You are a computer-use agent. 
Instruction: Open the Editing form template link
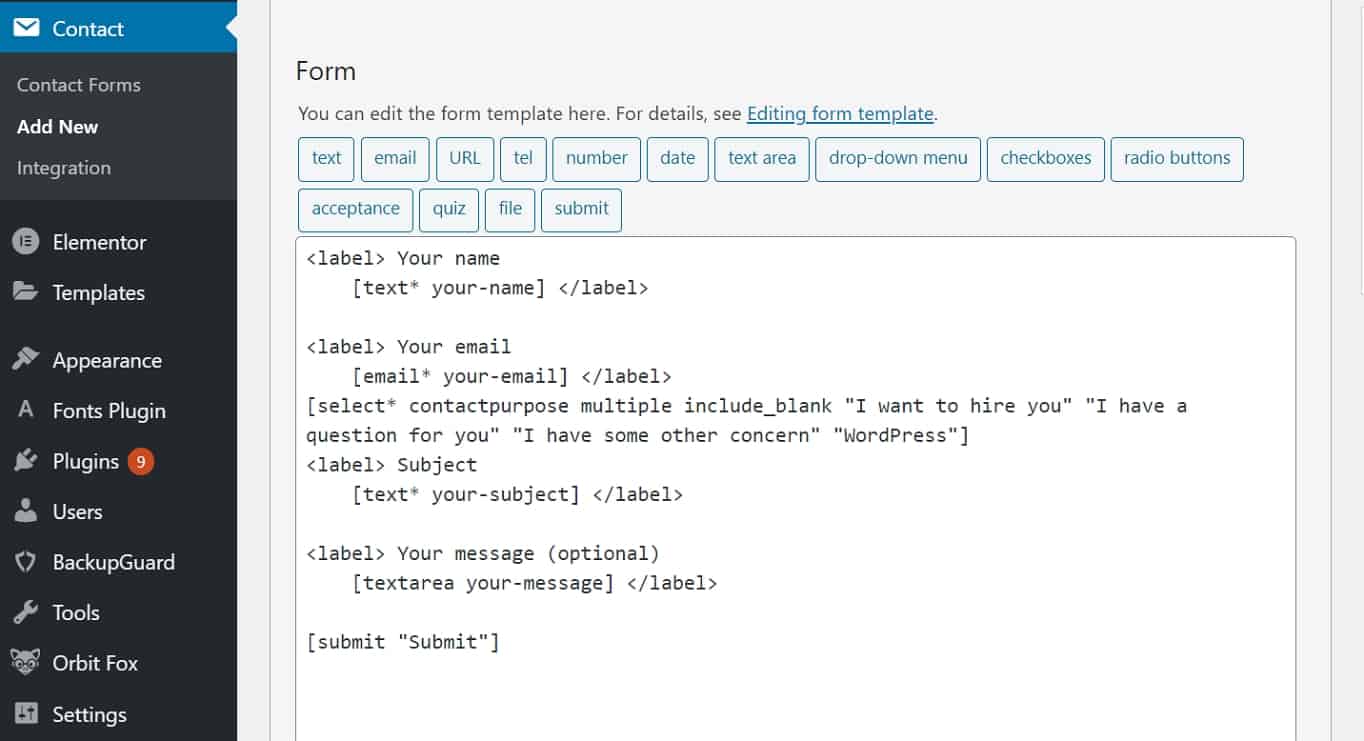[840, 114]
